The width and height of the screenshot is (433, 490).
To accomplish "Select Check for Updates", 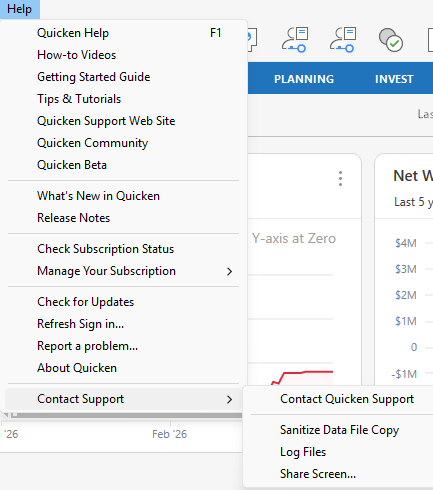I will pos(123,302).
